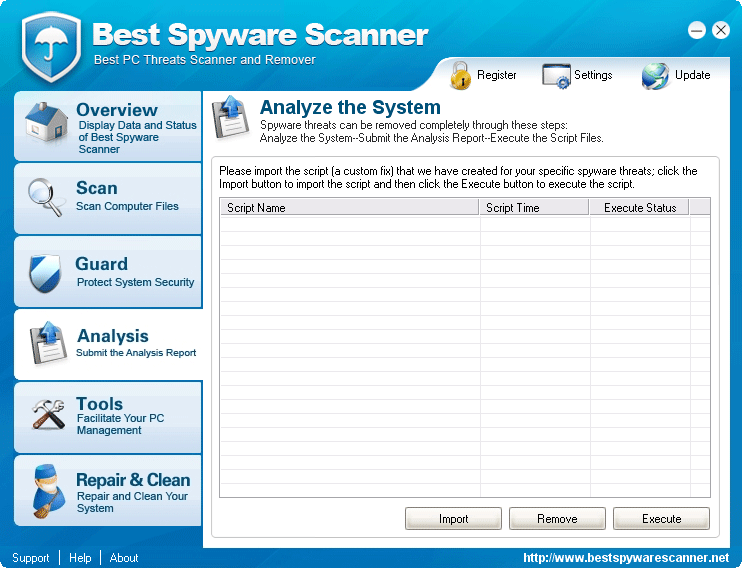The image size is (742, 568).
Task: Switch to the Overview section
Action: click(x=108, y=126)
